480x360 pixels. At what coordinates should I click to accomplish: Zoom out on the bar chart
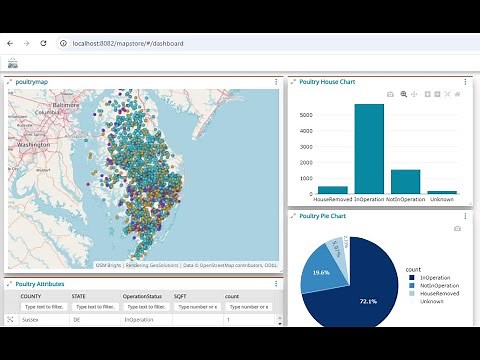coord(437,94)
